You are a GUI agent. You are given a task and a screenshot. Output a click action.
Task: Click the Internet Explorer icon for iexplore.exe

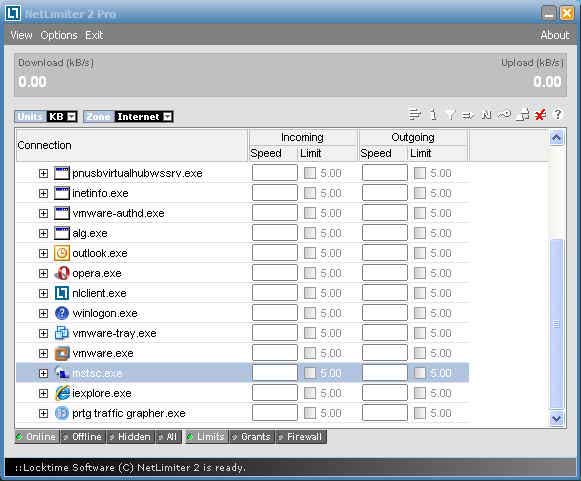[62, 393]
